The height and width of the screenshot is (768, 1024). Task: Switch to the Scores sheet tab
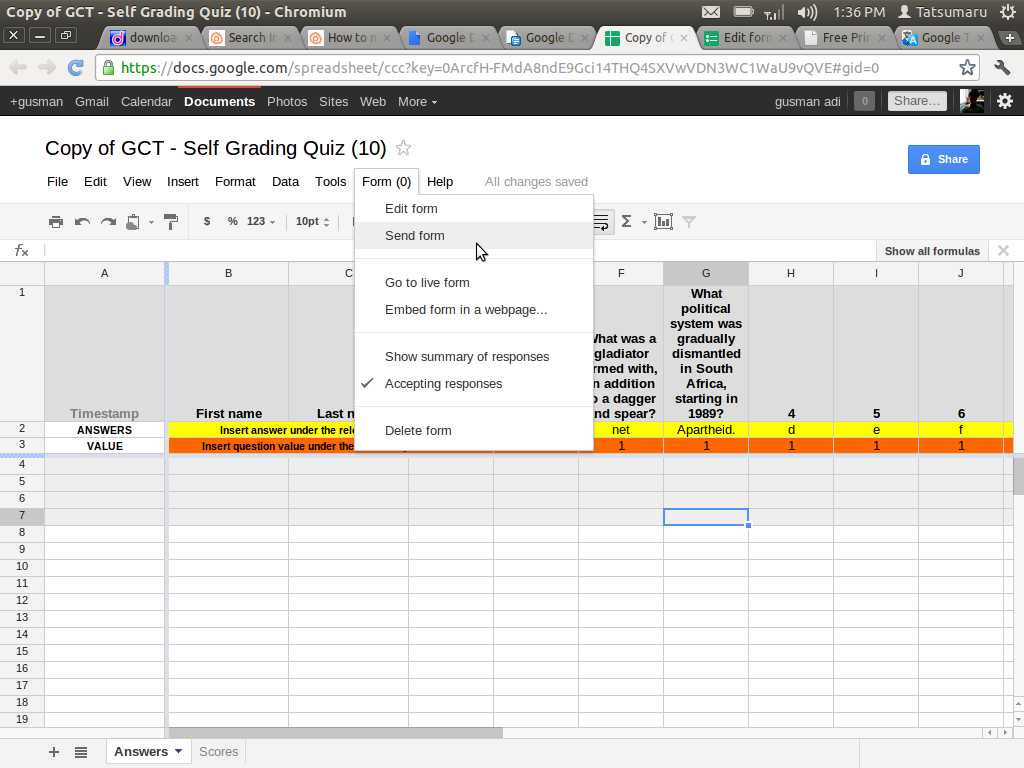click(218, 752)
